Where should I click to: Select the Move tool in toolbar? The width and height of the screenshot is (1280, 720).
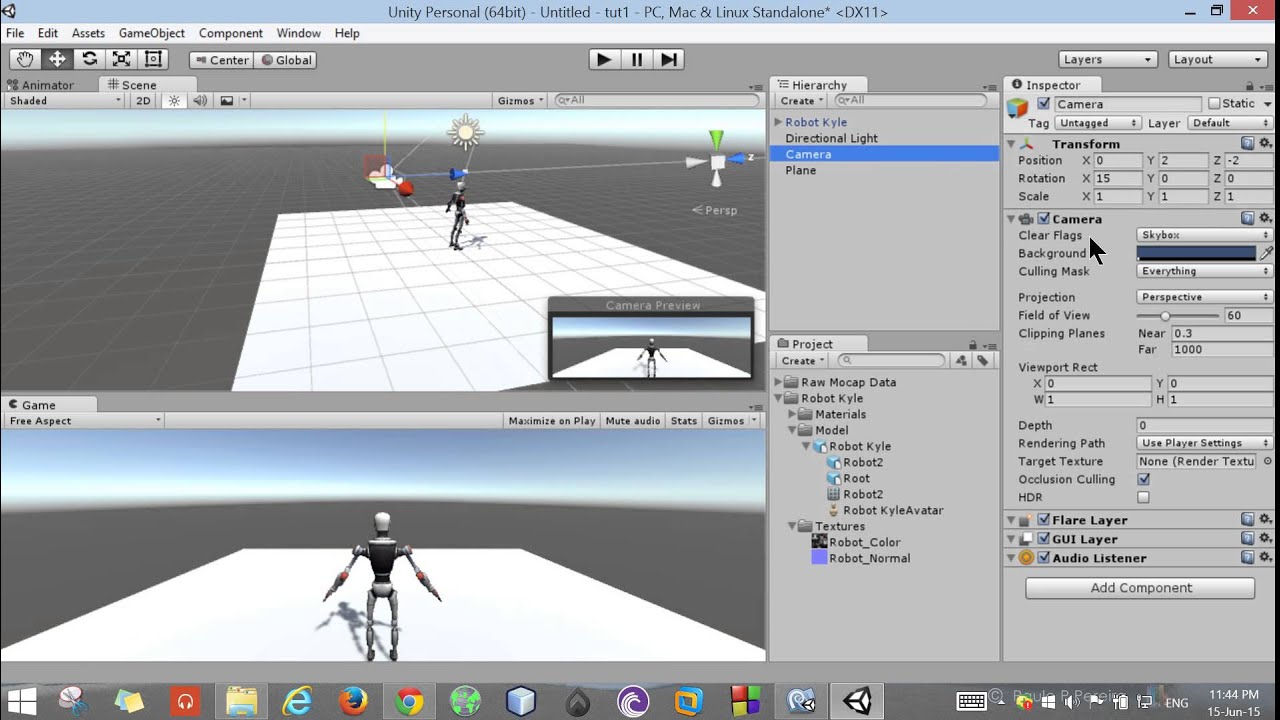(x=57, y=59)
